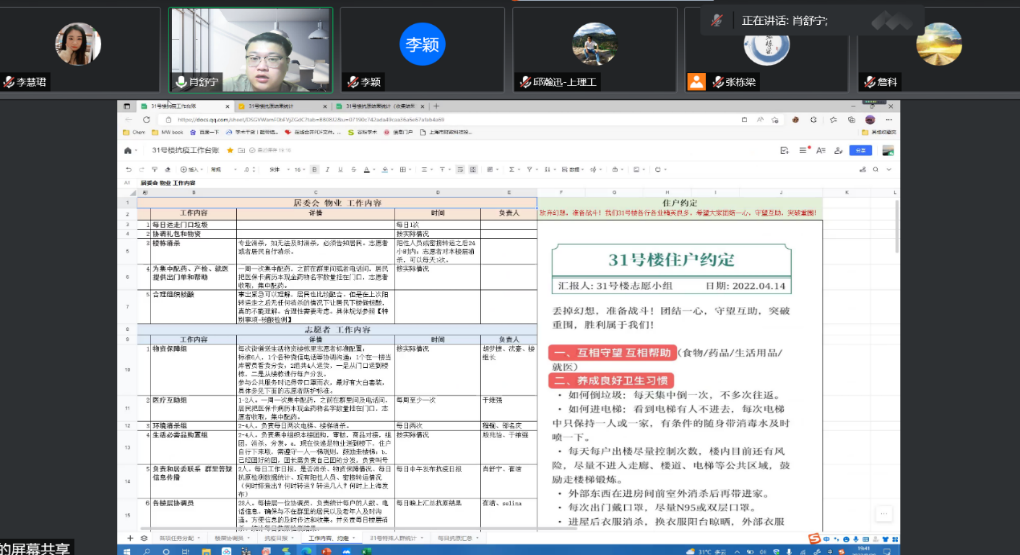Viewport: 1020px width, 555px height.
Task: Select the 抗疫日报 sheet tab
Action: coord(278,538)
